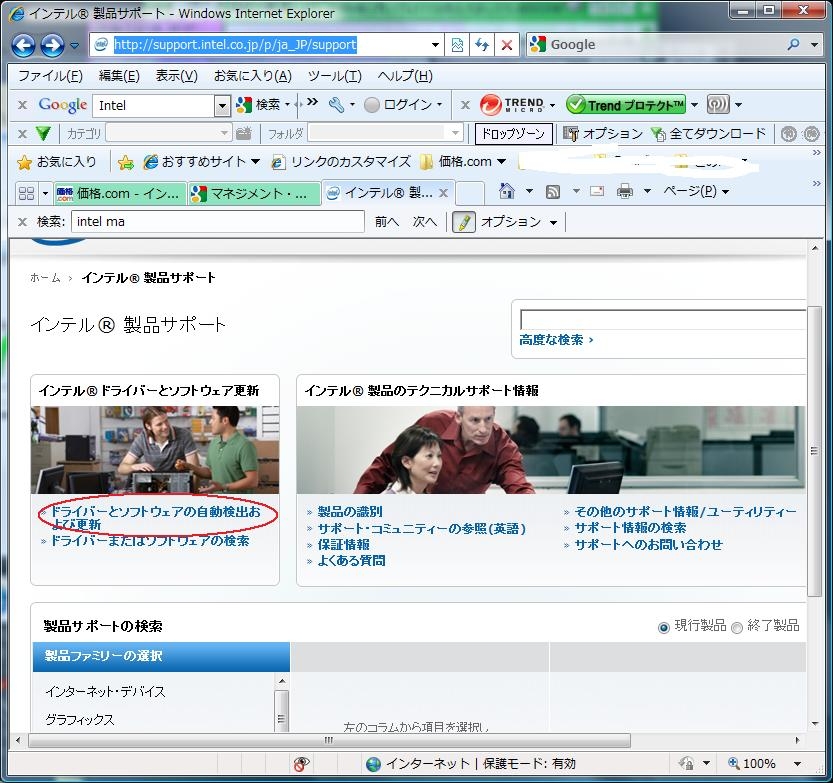
Task: Expand the おすすめサイト dropdown
Action: coord(256,161)
